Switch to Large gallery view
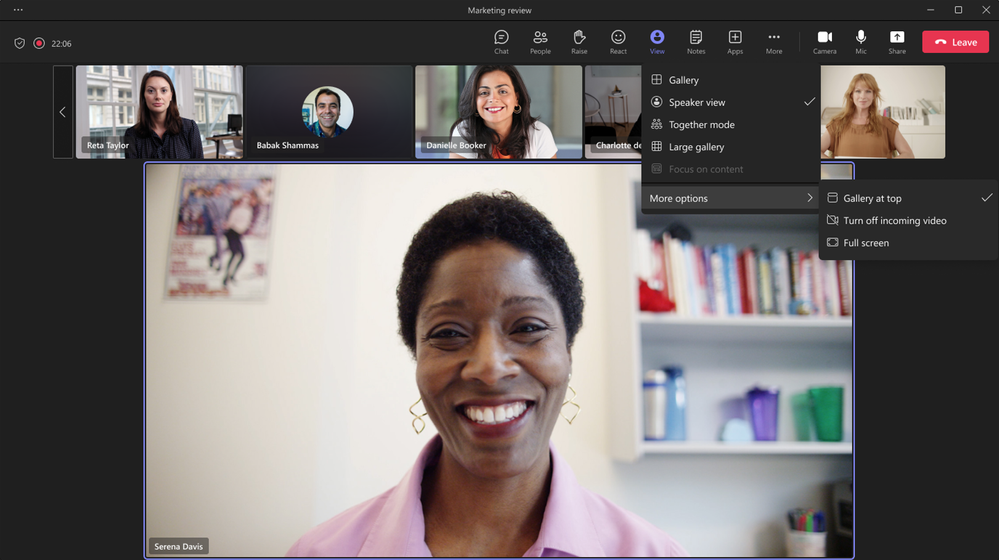 696,147
